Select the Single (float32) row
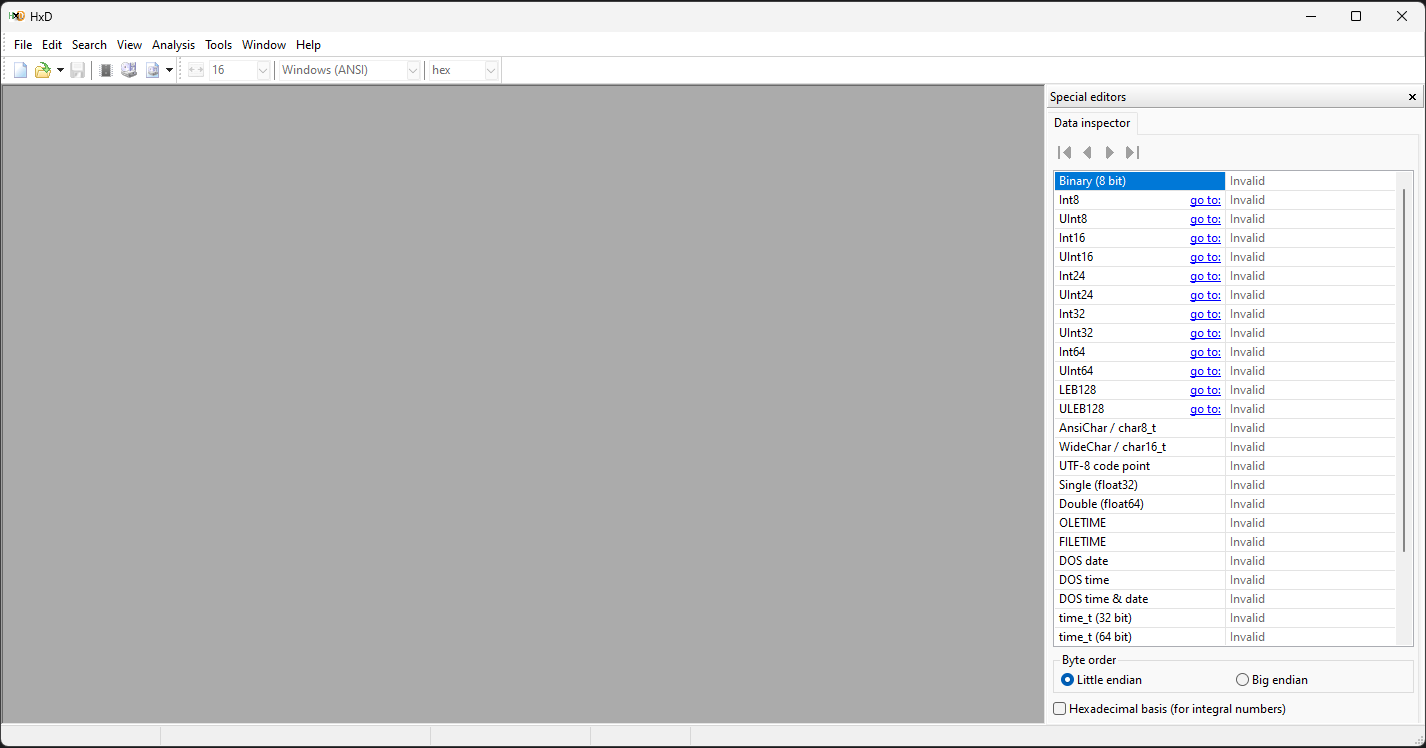The height and width of the screenshot is (748, 1426). pos(1225,485)
